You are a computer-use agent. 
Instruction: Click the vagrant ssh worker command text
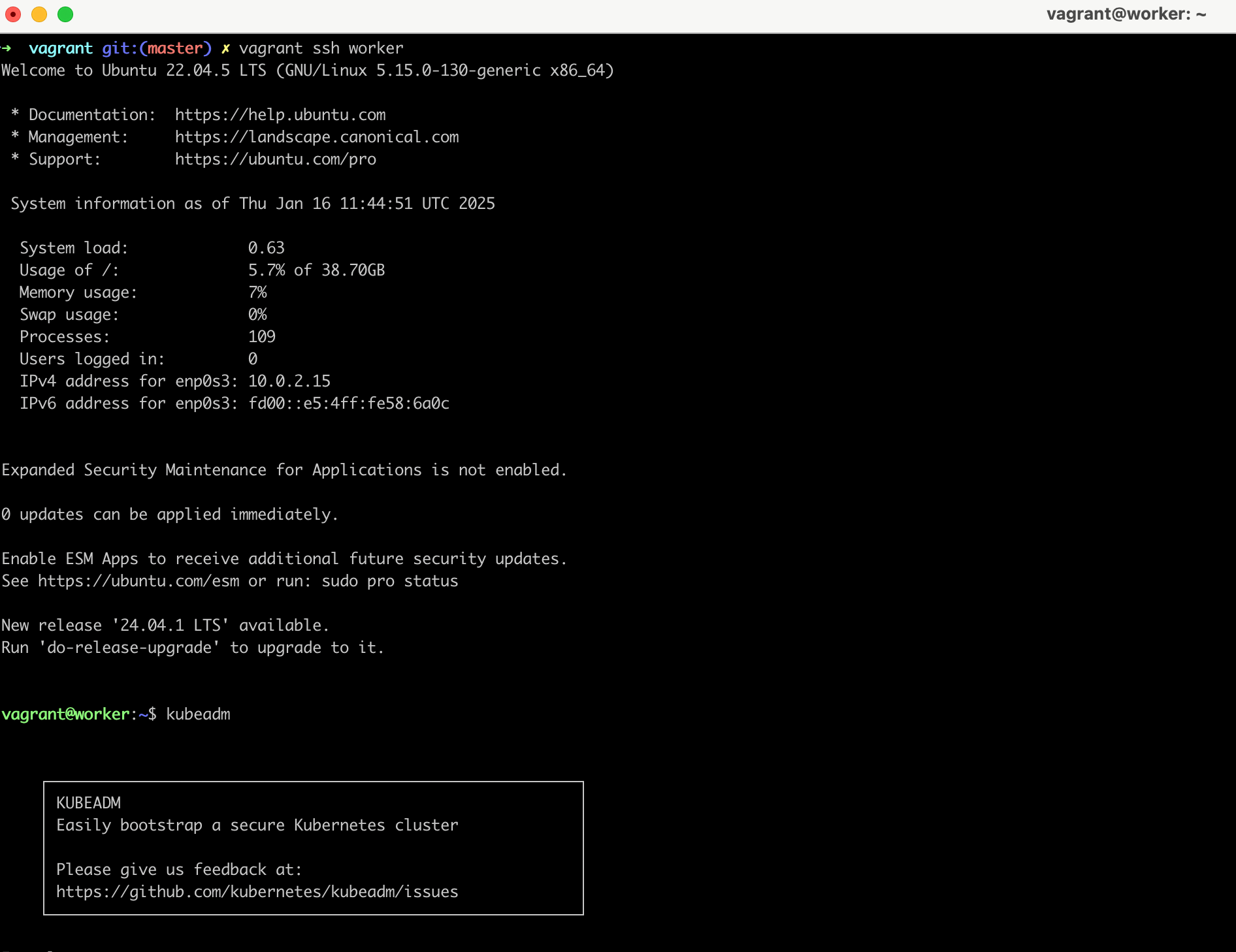pos(321,48)
